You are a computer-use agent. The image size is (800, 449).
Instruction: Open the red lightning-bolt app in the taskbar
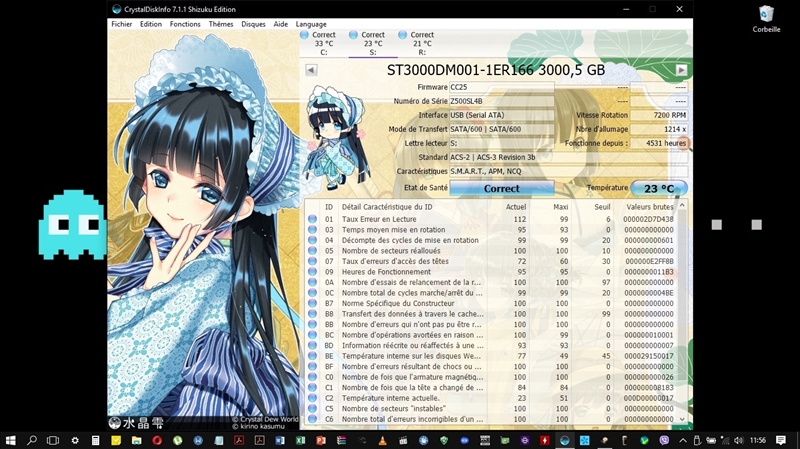[x=544, y=440]
